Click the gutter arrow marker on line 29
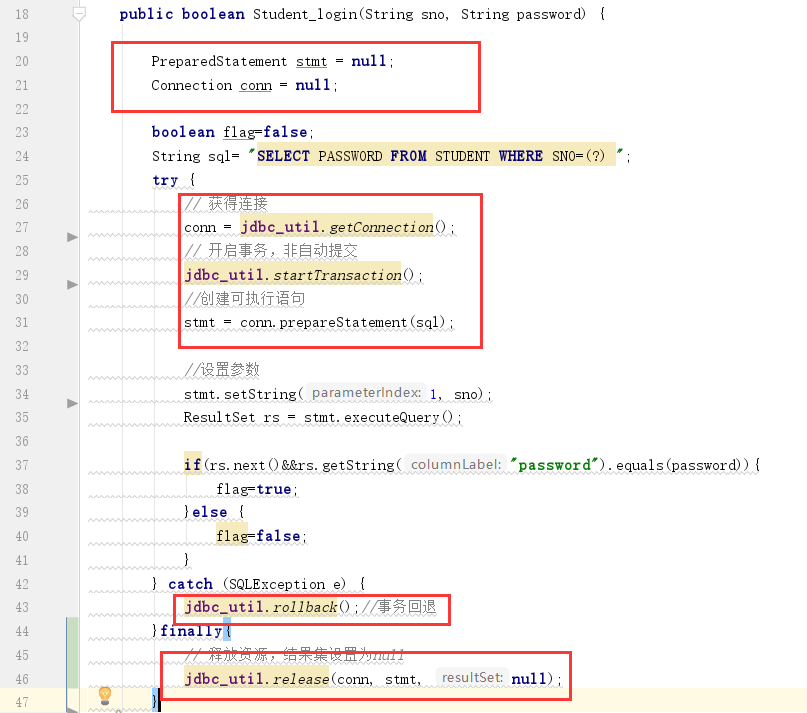 point(73,285)
